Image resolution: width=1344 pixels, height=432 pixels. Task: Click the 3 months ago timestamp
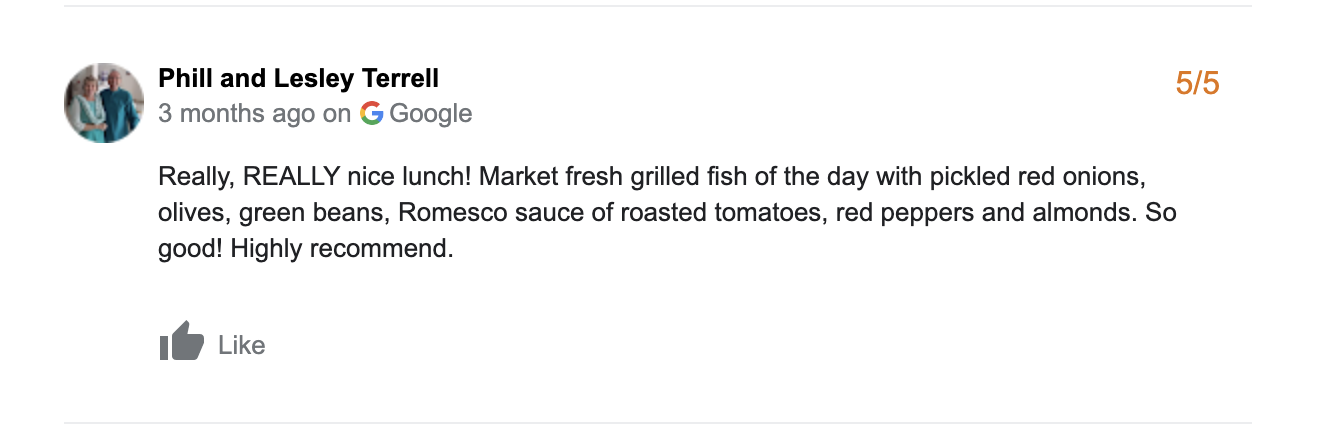pyautogui.click(x=236, y=113)
